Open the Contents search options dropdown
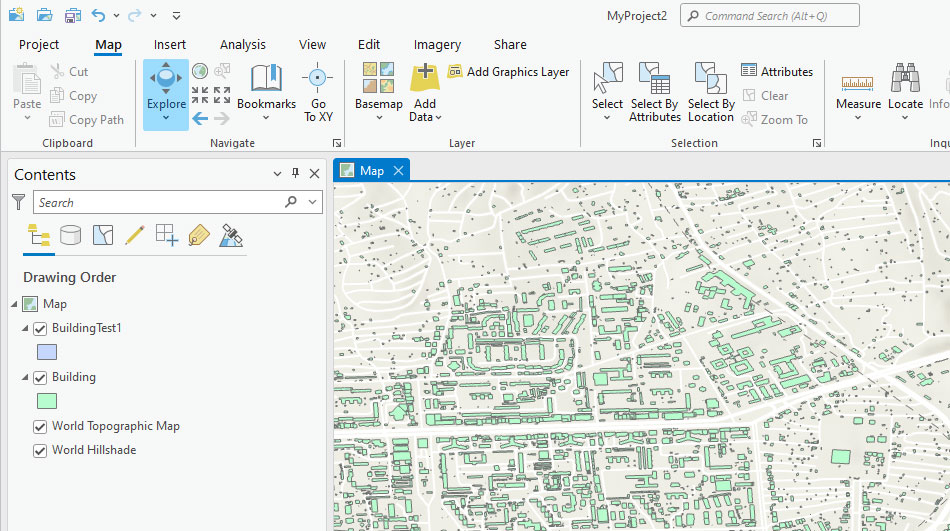Screen dimensions: 950x531 pyautogui.click(x=313, y=202)
